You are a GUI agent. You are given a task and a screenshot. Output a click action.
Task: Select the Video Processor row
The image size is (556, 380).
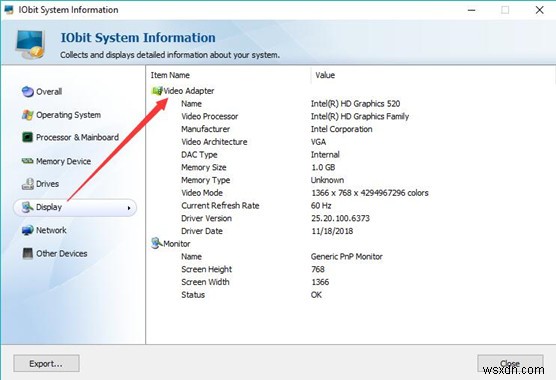210,116
